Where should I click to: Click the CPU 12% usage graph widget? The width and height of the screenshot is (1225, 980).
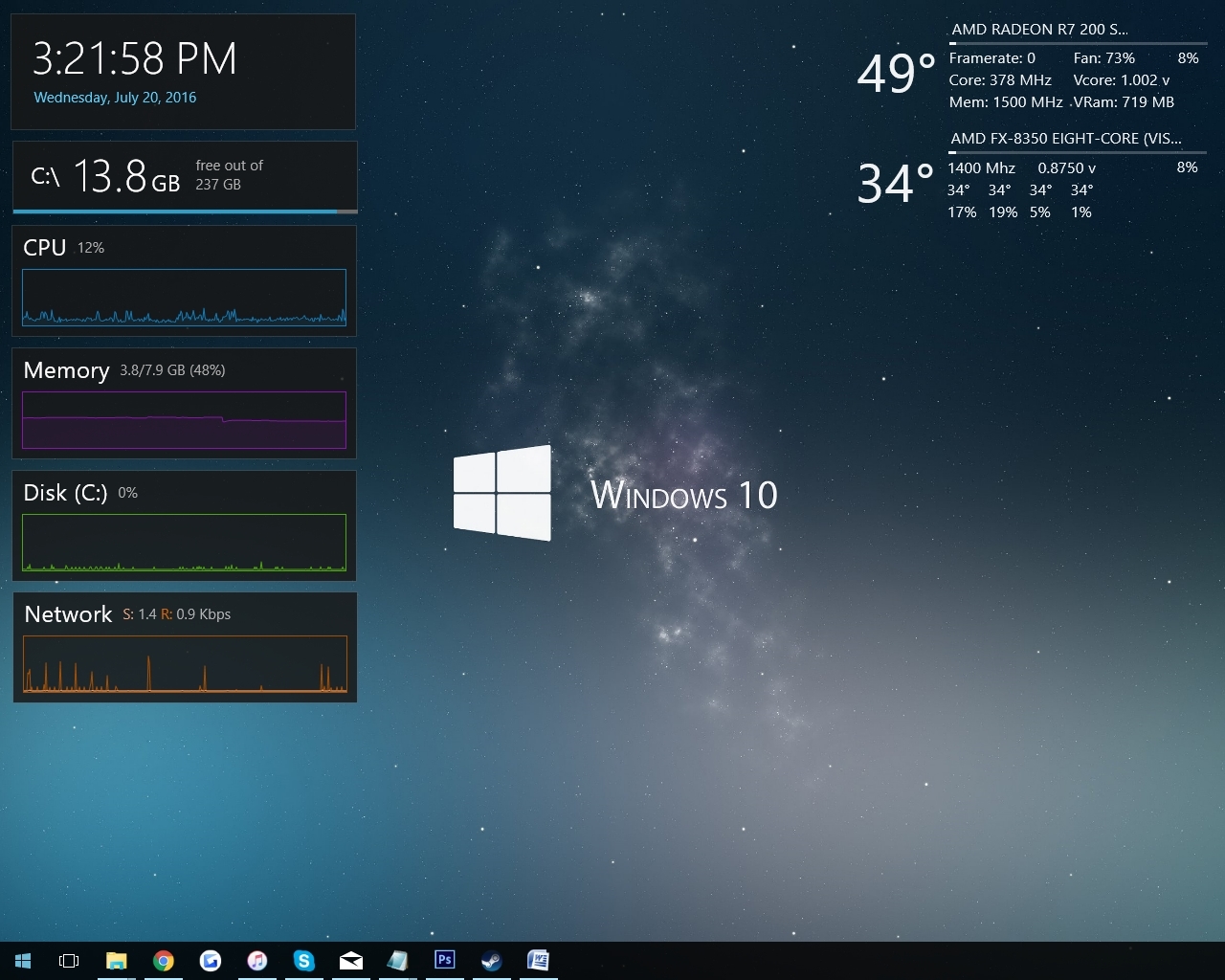[x=184, y=280]
